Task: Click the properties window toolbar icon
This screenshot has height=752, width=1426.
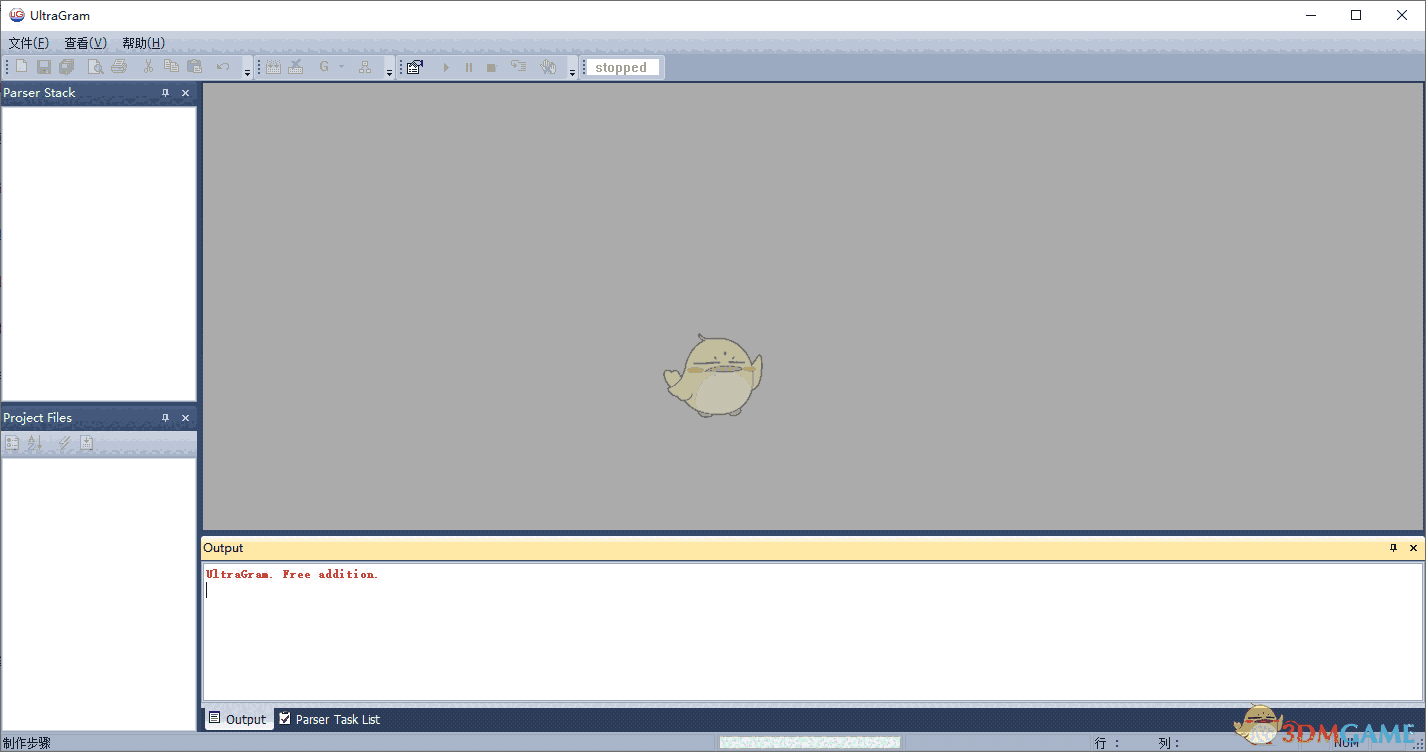Action: (415, 67)
